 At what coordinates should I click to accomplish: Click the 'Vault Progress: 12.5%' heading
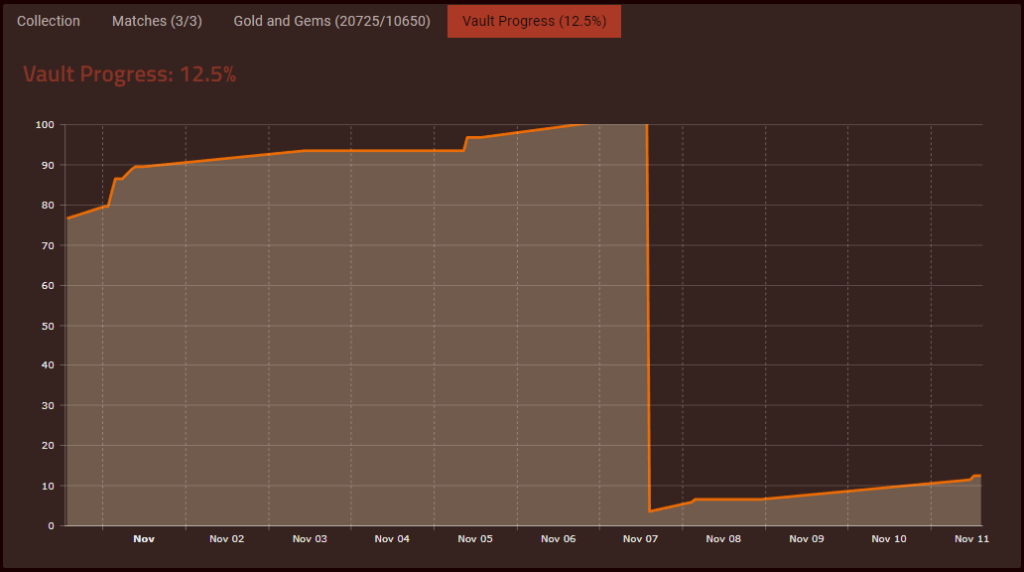[129, 75]
